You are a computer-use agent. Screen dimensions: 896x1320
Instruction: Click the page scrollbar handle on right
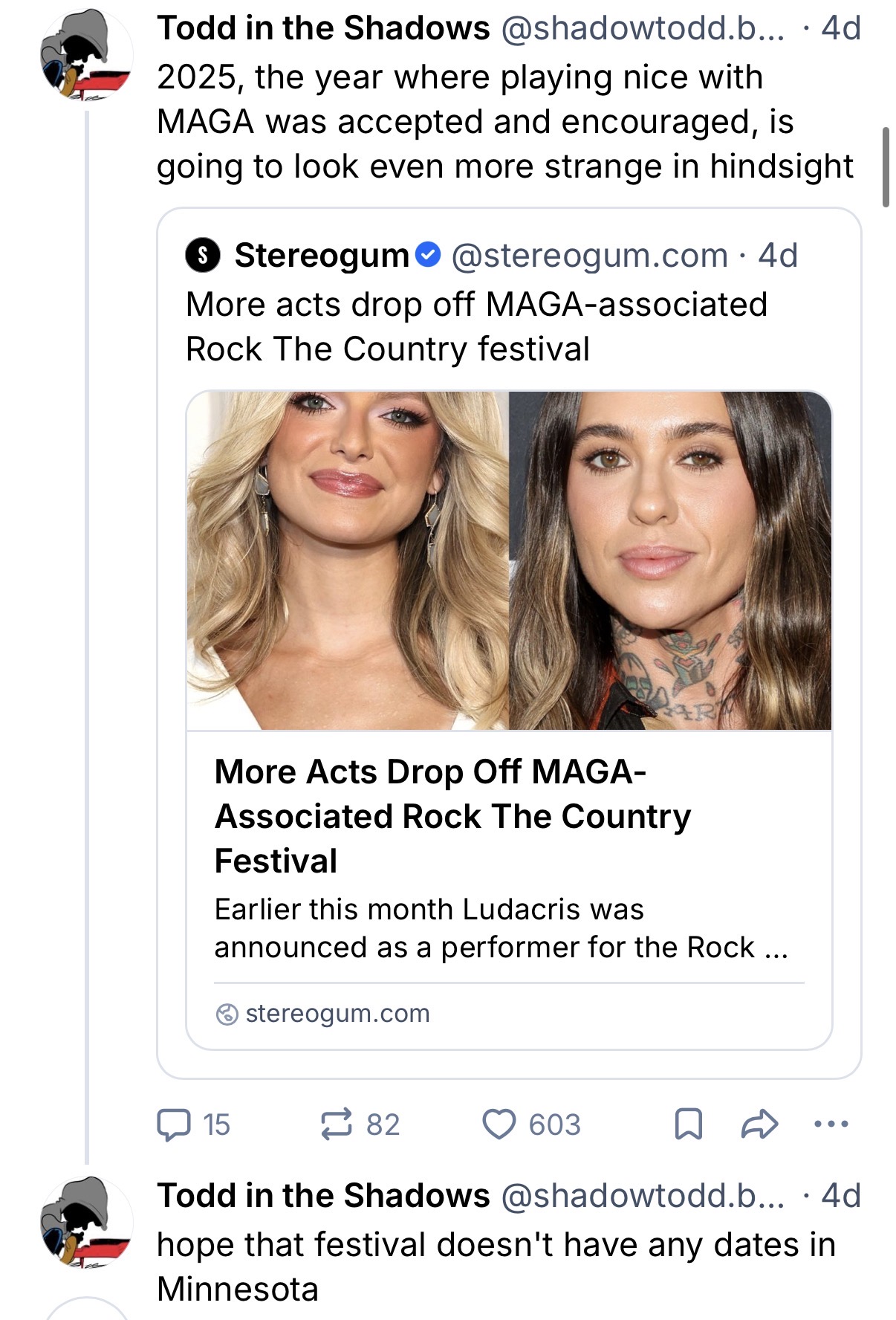tap(885, 167)
